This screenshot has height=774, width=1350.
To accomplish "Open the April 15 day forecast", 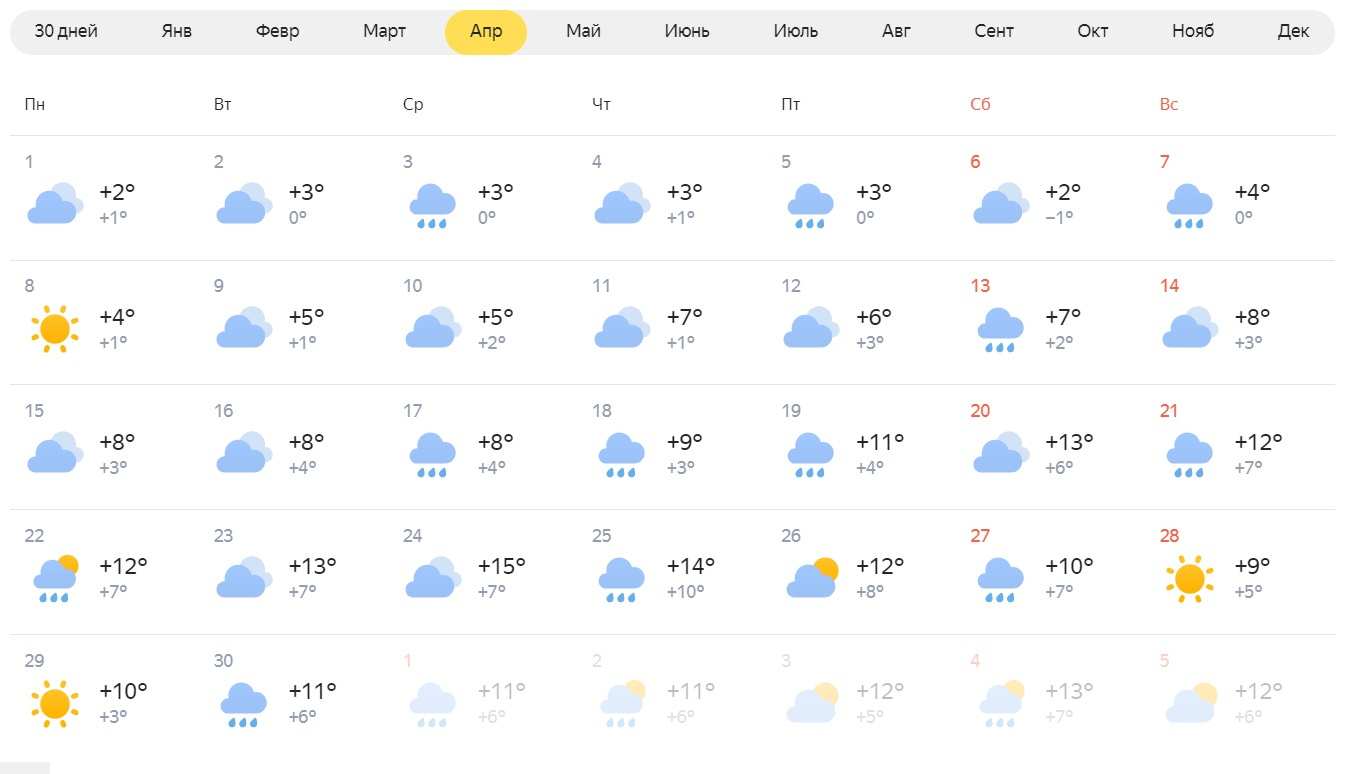I will click(35, 411).
